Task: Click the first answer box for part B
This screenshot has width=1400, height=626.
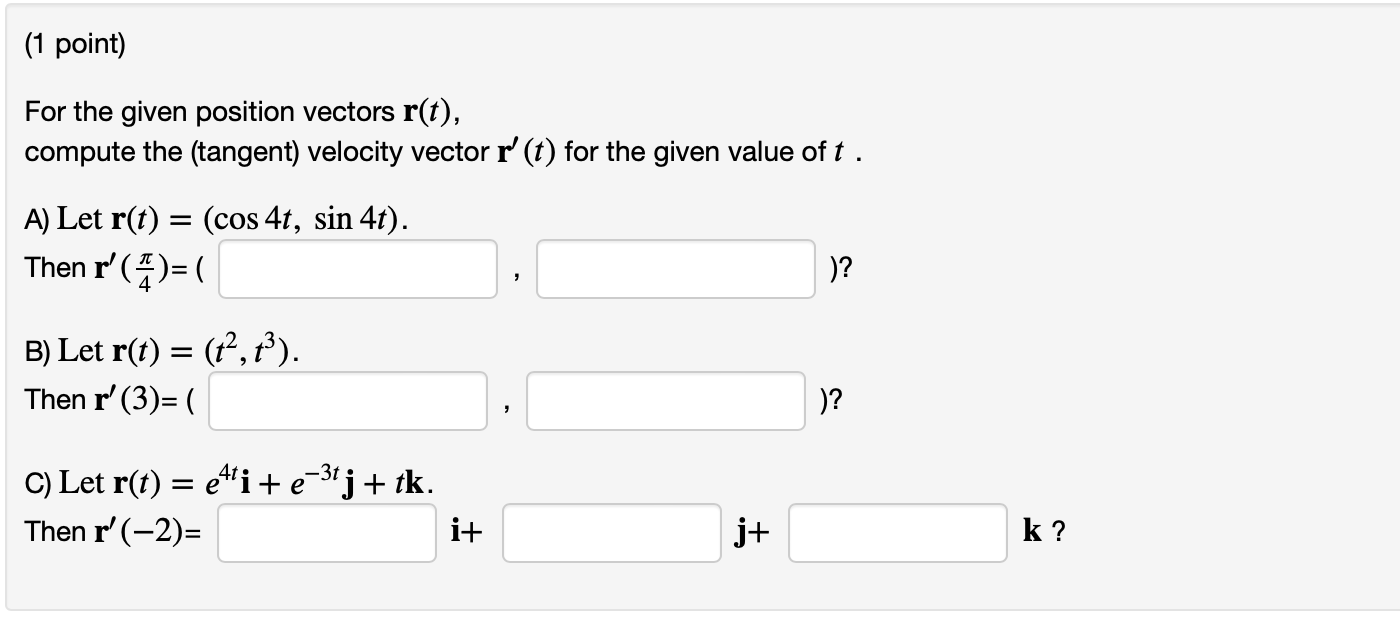Action: pos(346,400)
